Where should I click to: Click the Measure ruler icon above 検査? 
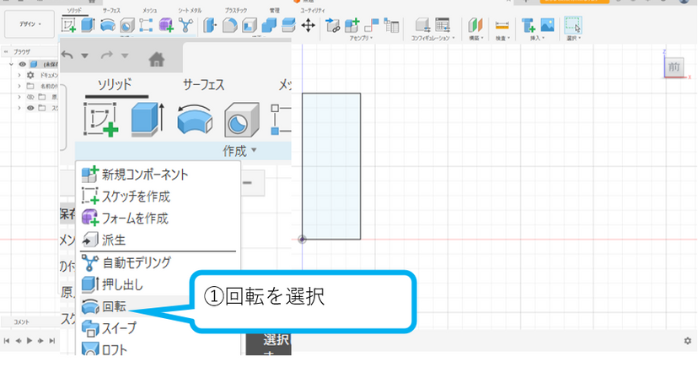(x=502, y=25)
